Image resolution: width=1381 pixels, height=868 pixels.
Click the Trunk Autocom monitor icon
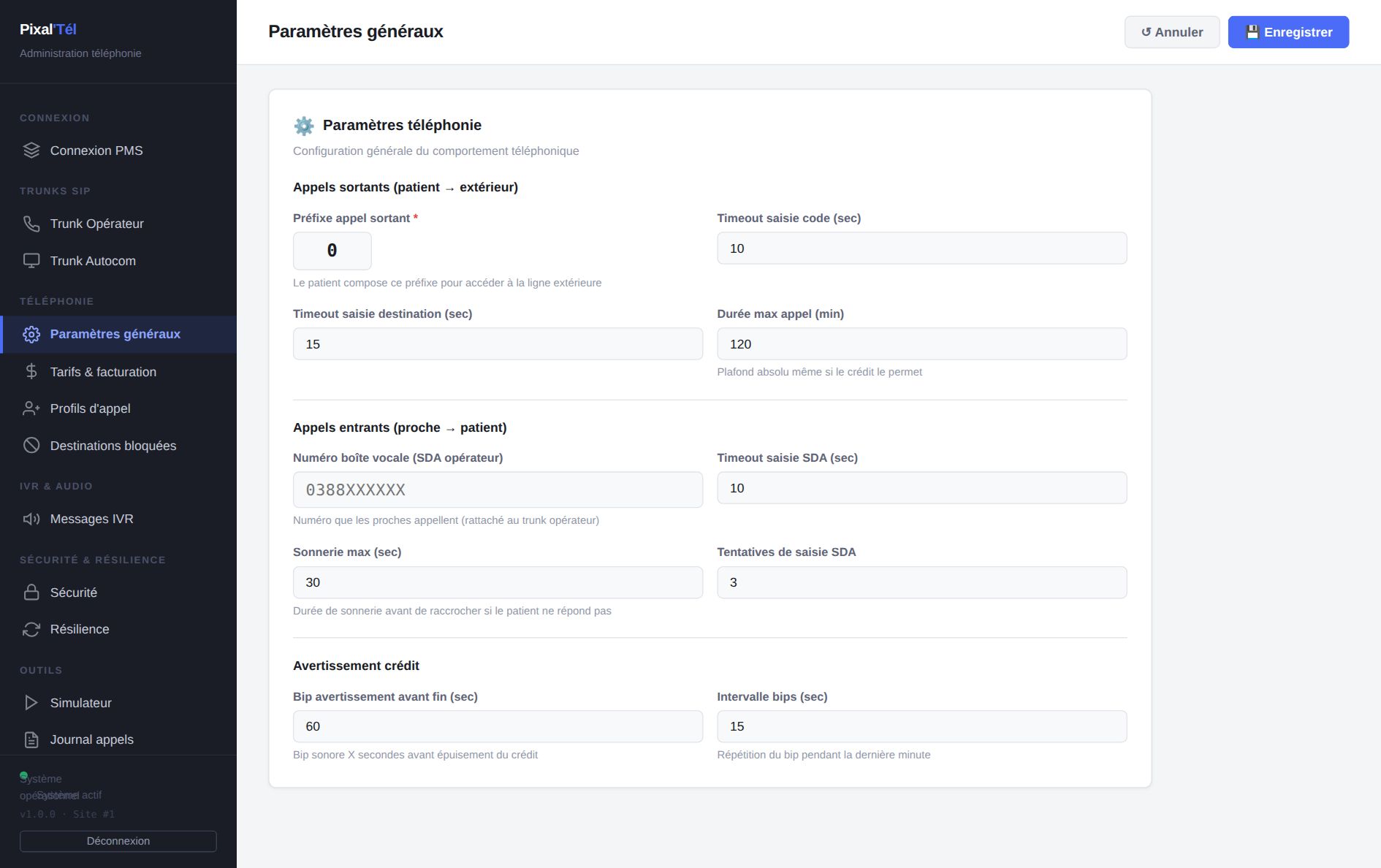click(x=31, y=261)
